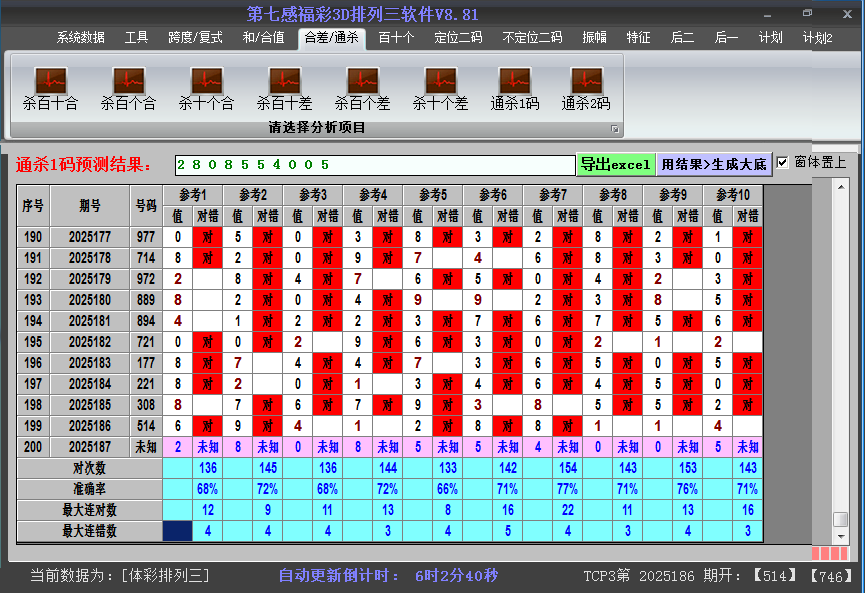Select period cell 2025187
Screen dimensions: 865x593
pyautogui.click(x=90, y=447)
